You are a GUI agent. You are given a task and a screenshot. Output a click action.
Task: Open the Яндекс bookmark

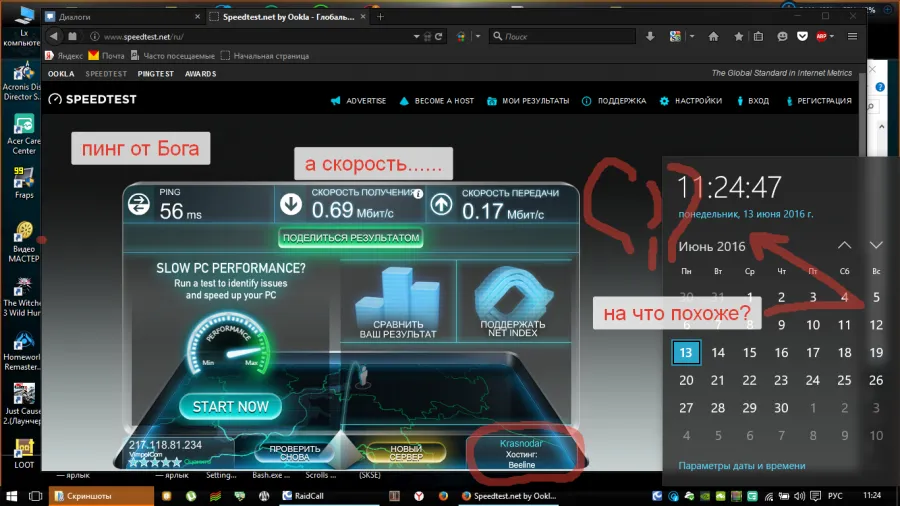tap(64, 56)
